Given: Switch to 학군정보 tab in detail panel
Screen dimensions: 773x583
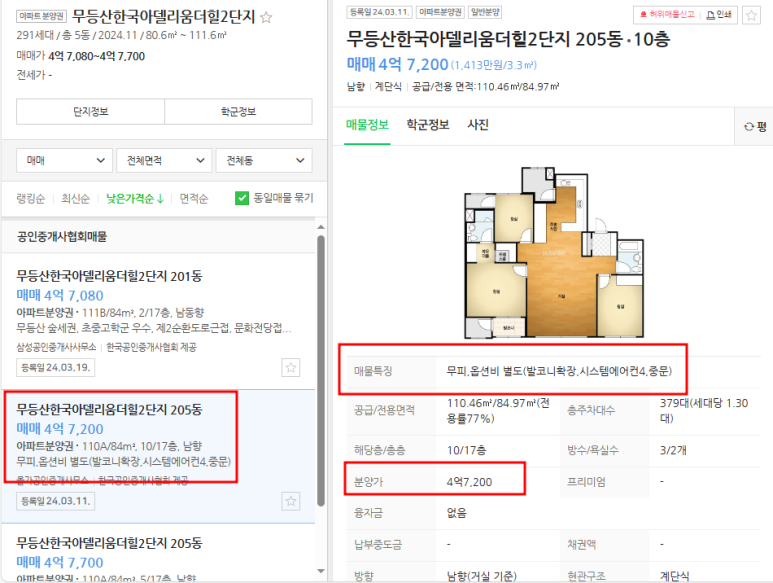Looking at the screenshot, I should [x=428, y=125].
